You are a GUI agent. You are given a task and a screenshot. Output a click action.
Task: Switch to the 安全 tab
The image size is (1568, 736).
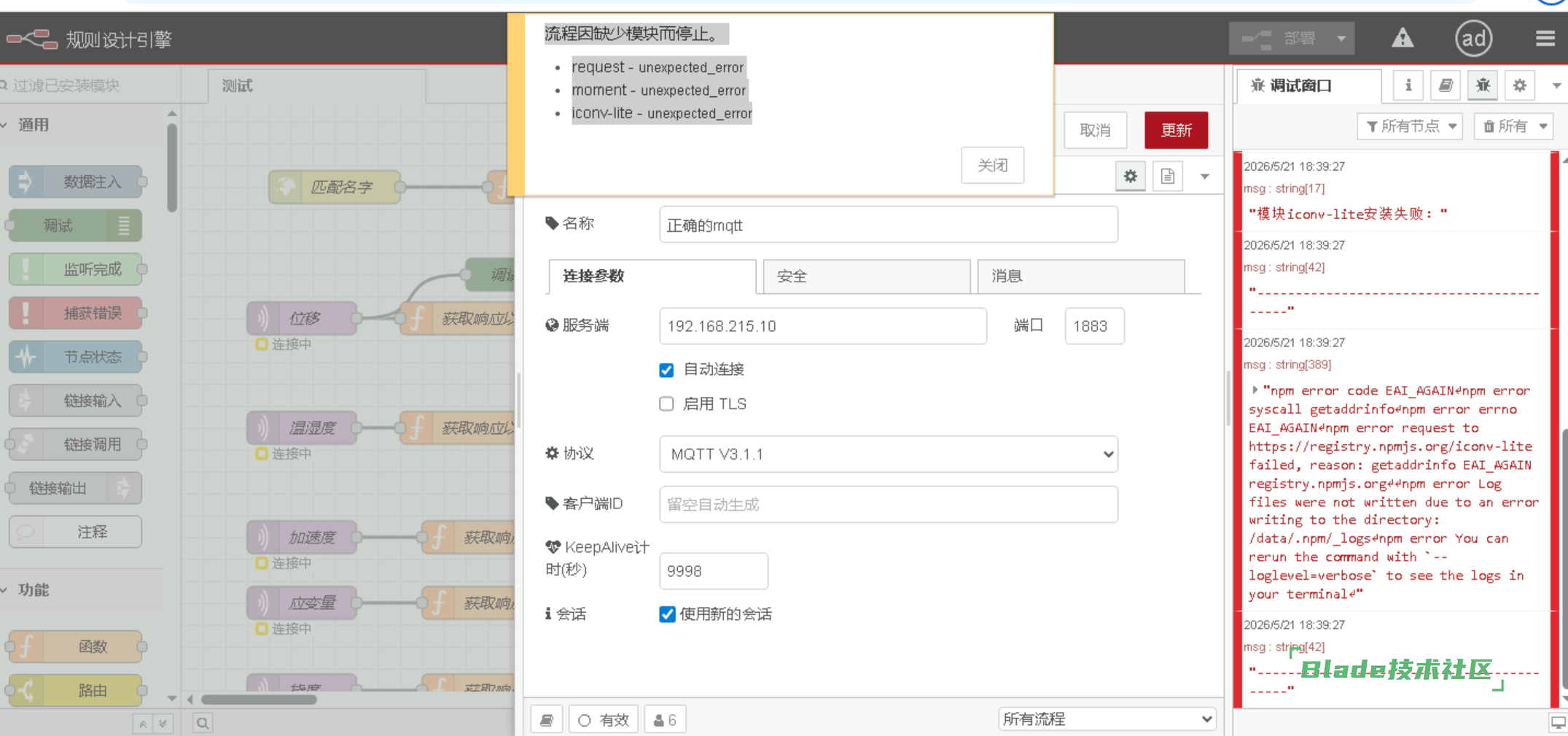866,276
